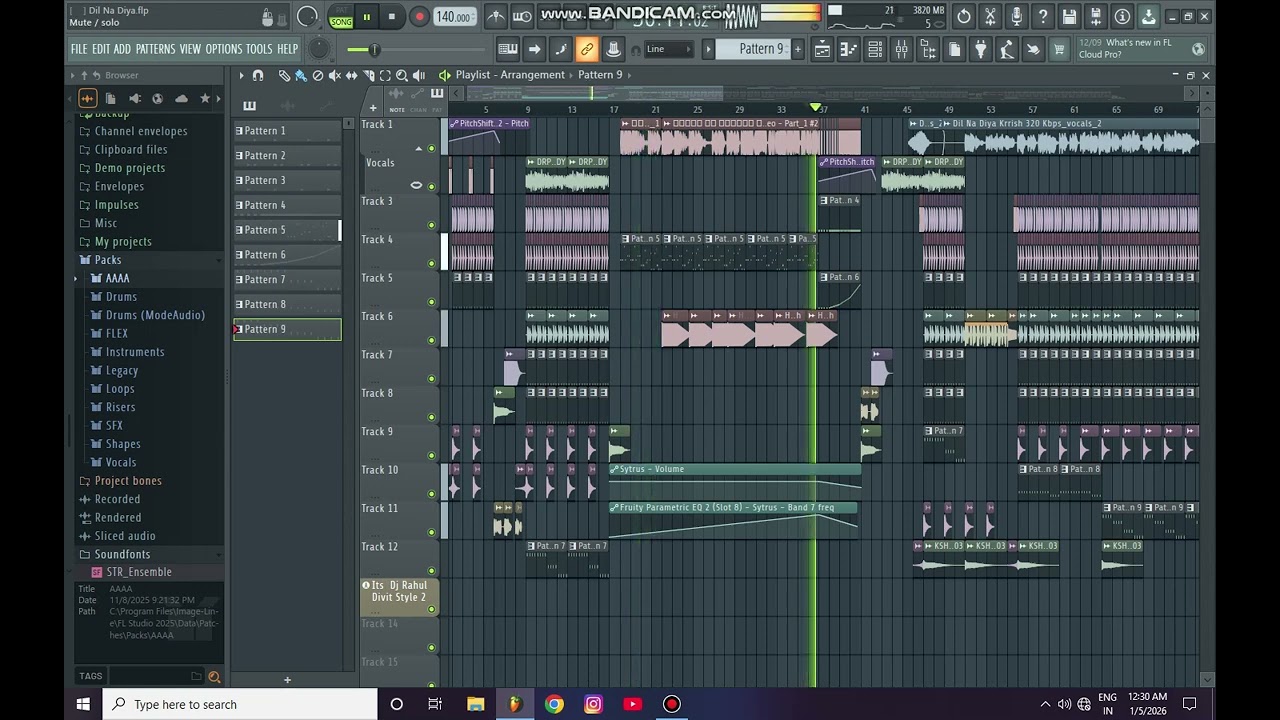Open the EDIT menu

coord(101,49)
